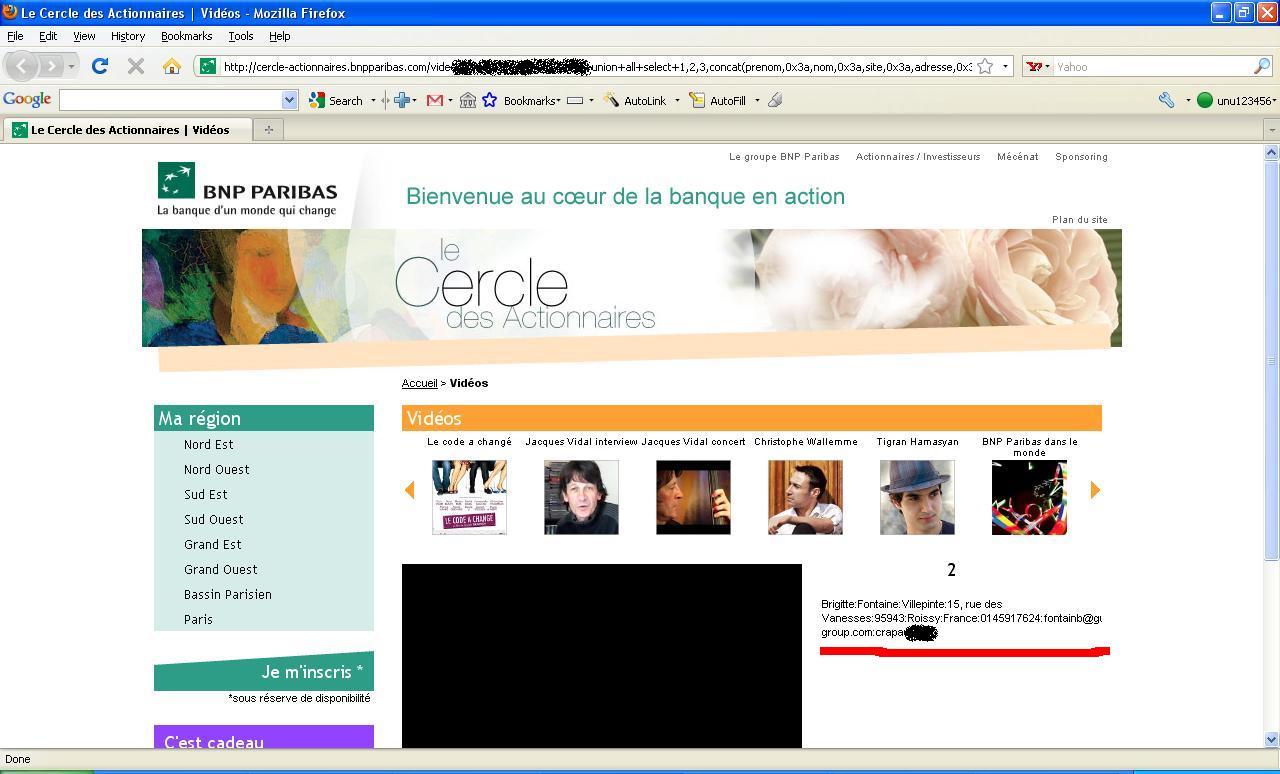Click the Actionnaires / Investisseurs link

(x=918, y=157)
